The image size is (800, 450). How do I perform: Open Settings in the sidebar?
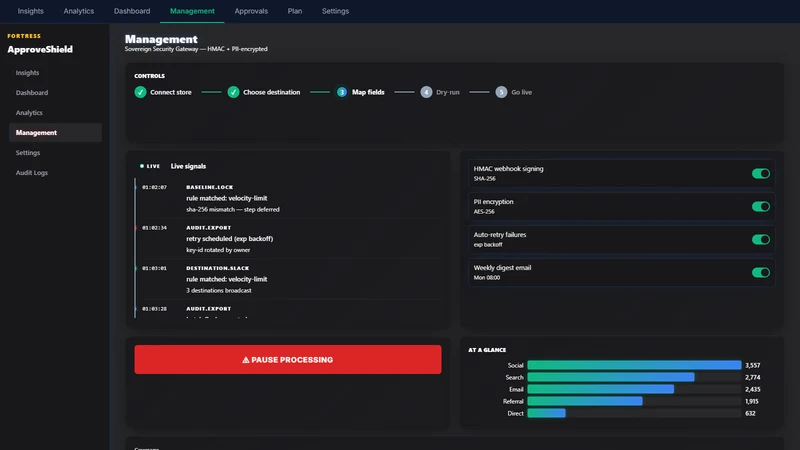click(55, 153)
